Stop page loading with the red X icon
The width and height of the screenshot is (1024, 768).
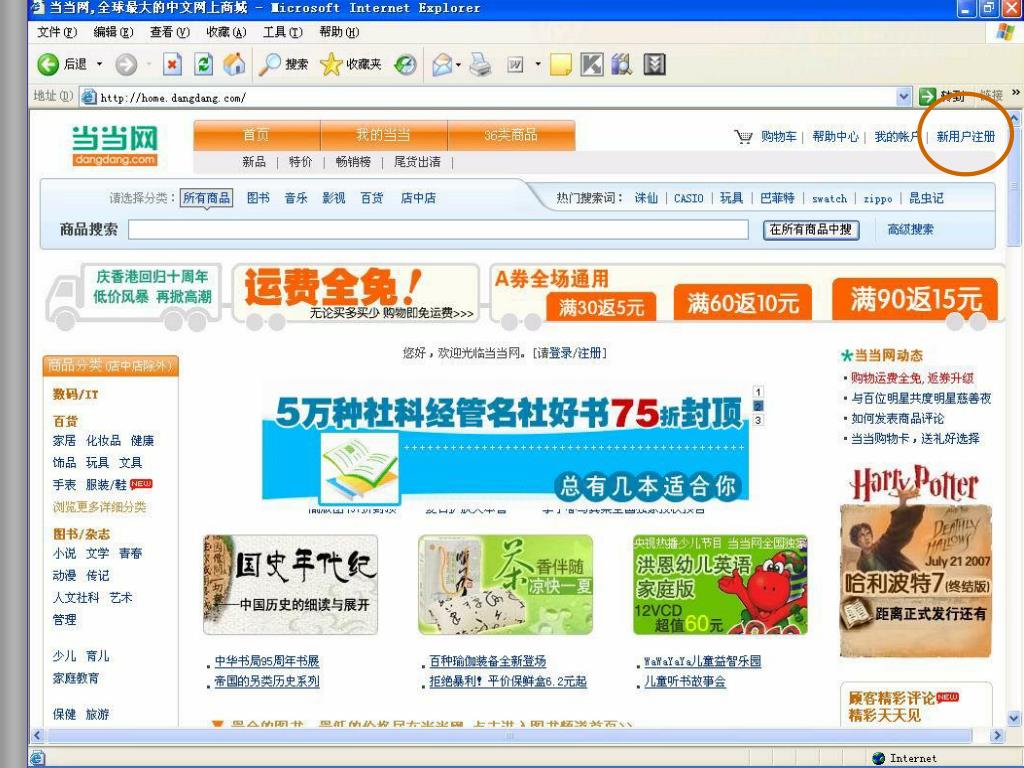coord(172,64)
